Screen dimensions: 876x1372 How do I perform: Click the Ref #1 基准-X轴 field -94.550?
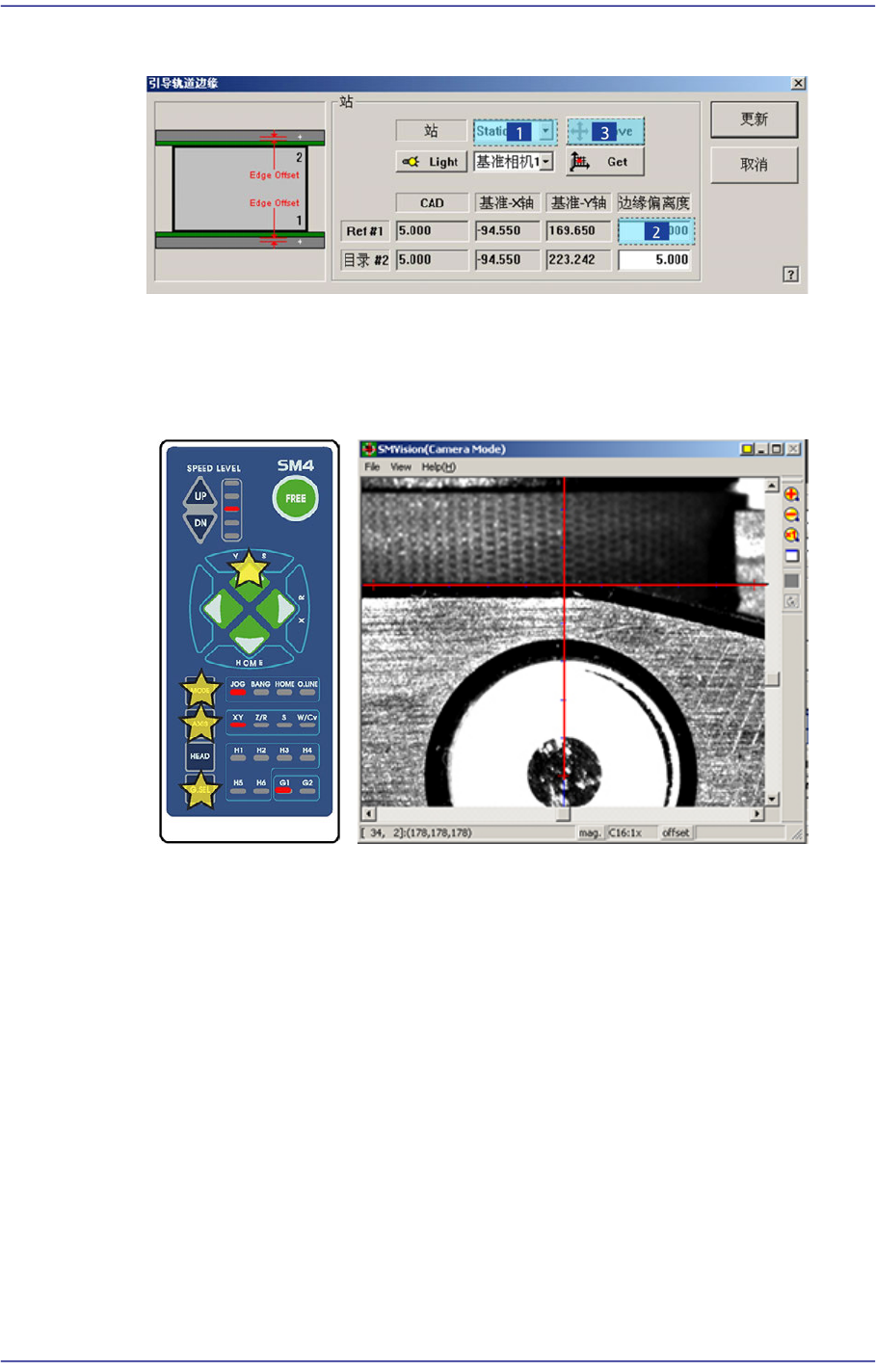[x=507, y=231]
